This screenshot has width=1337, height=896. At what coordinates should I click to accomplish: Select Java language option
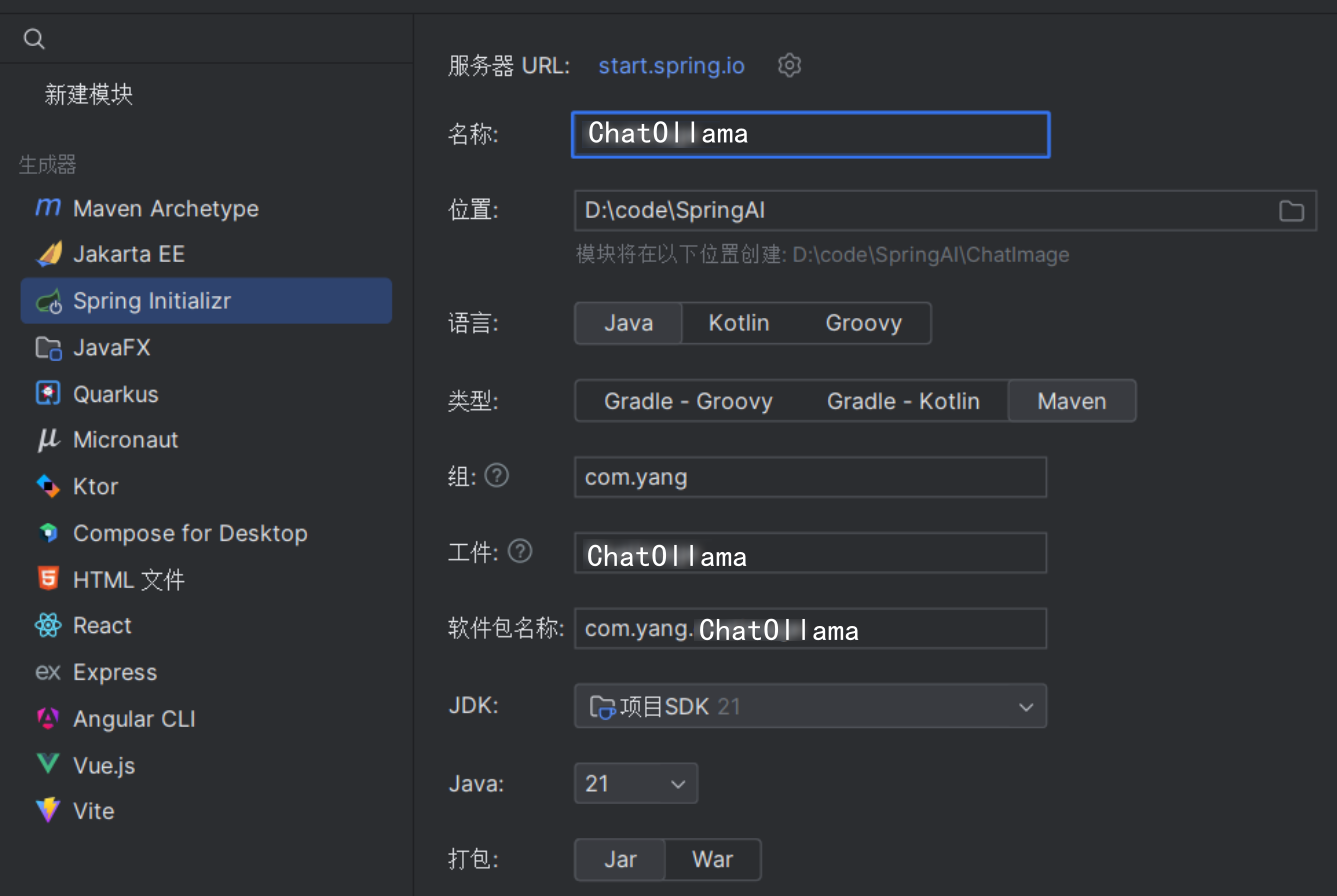click(x=629, y=323)
